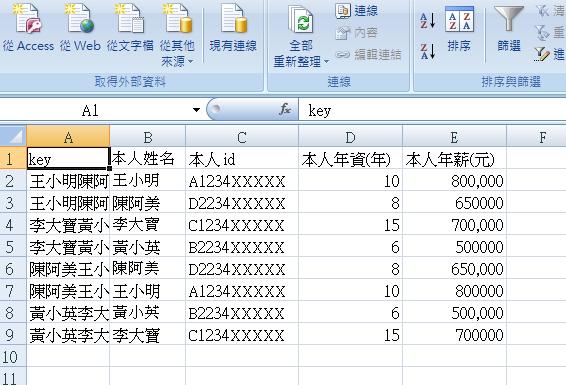Select row 2 header
This screenshot has height=385, width=566.
[13, 180]
